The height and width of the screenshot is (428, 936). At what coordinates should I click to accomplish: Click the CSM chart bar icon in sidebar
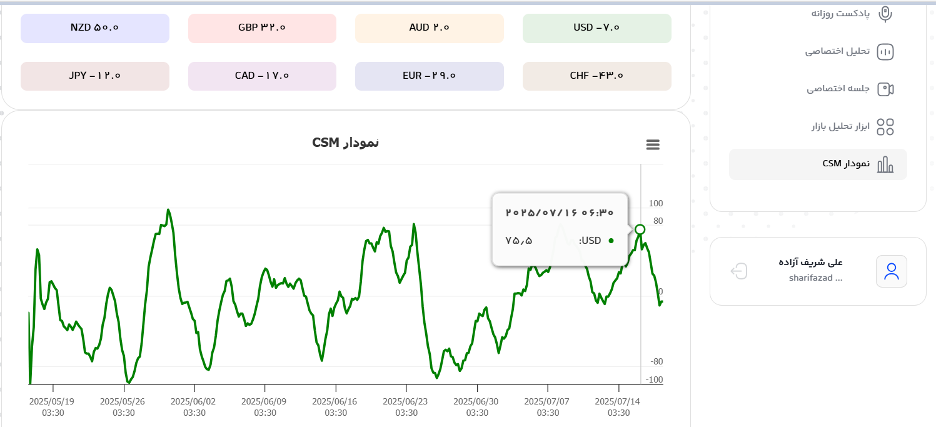coord(885,164)
